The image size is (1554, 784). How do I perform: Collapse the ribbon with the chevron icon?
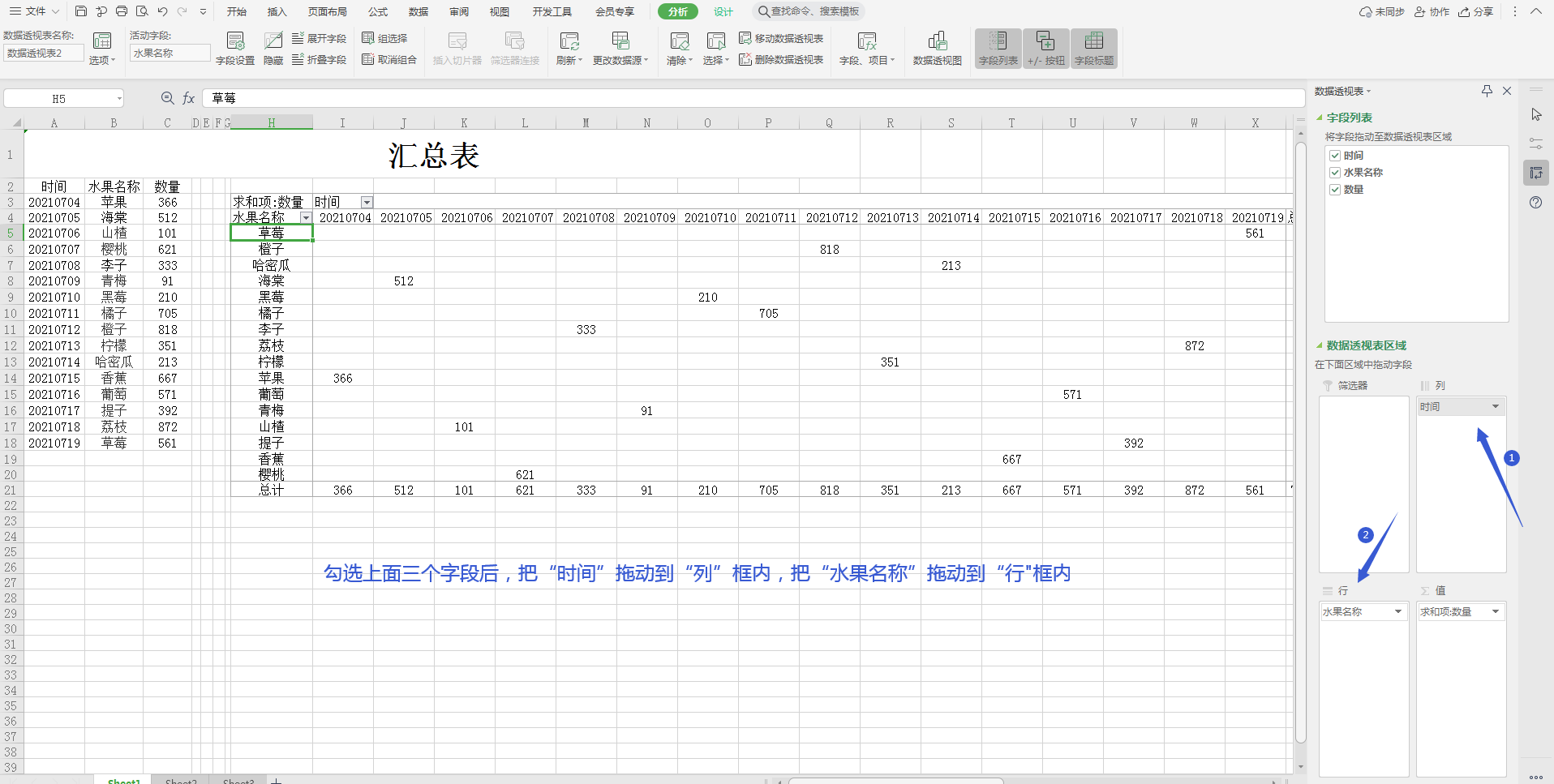(x=1536, y=11)
